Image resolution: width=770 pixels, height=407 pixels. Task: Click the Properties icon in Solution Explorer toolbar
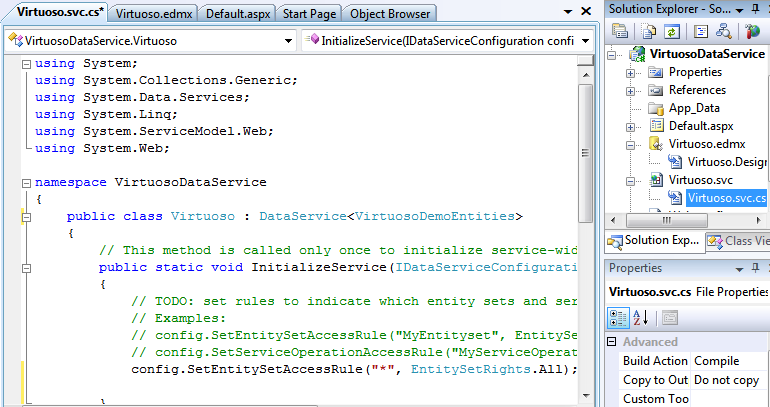coord(621,31)
